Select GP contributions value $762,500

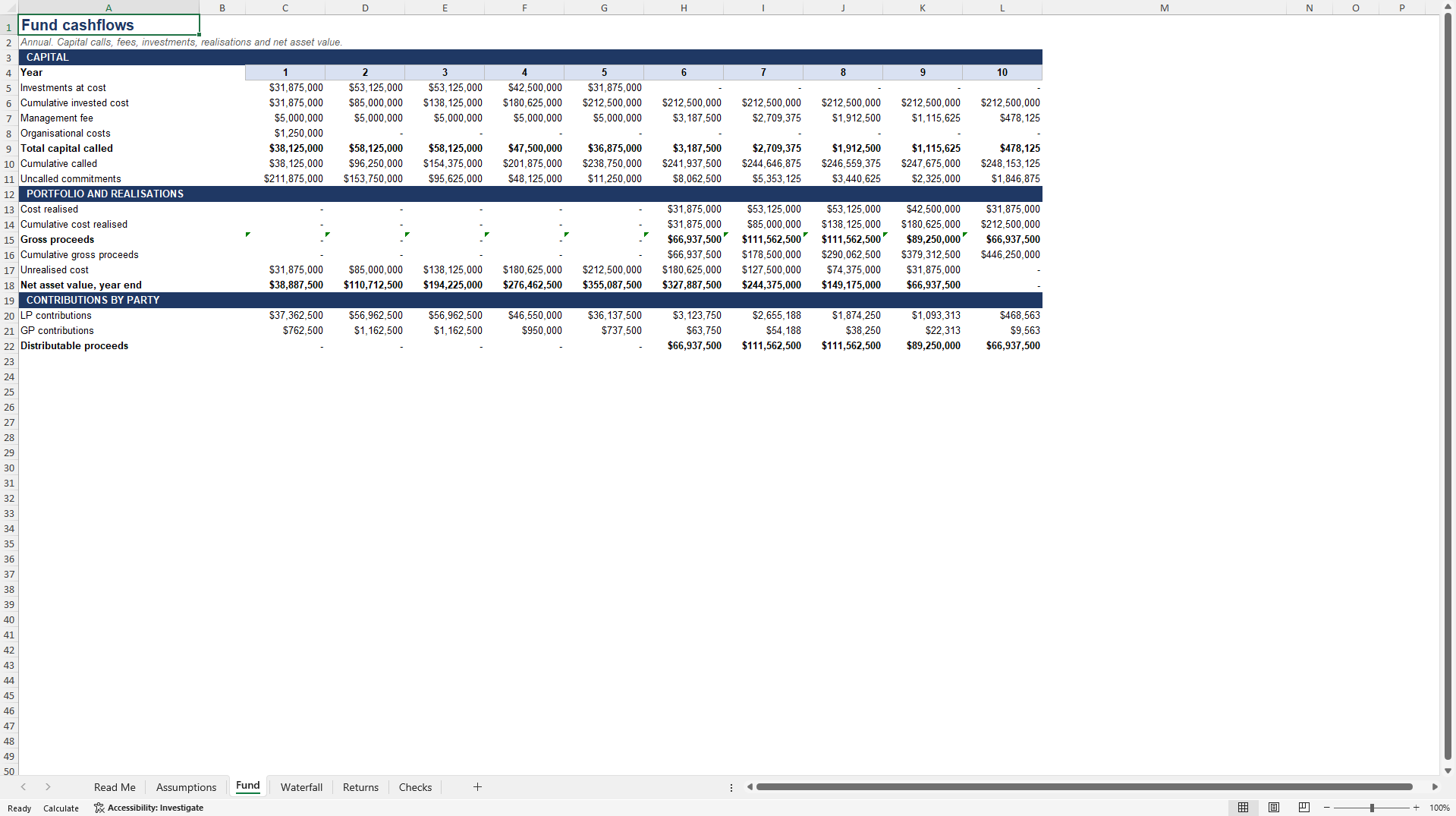(285, 330)
